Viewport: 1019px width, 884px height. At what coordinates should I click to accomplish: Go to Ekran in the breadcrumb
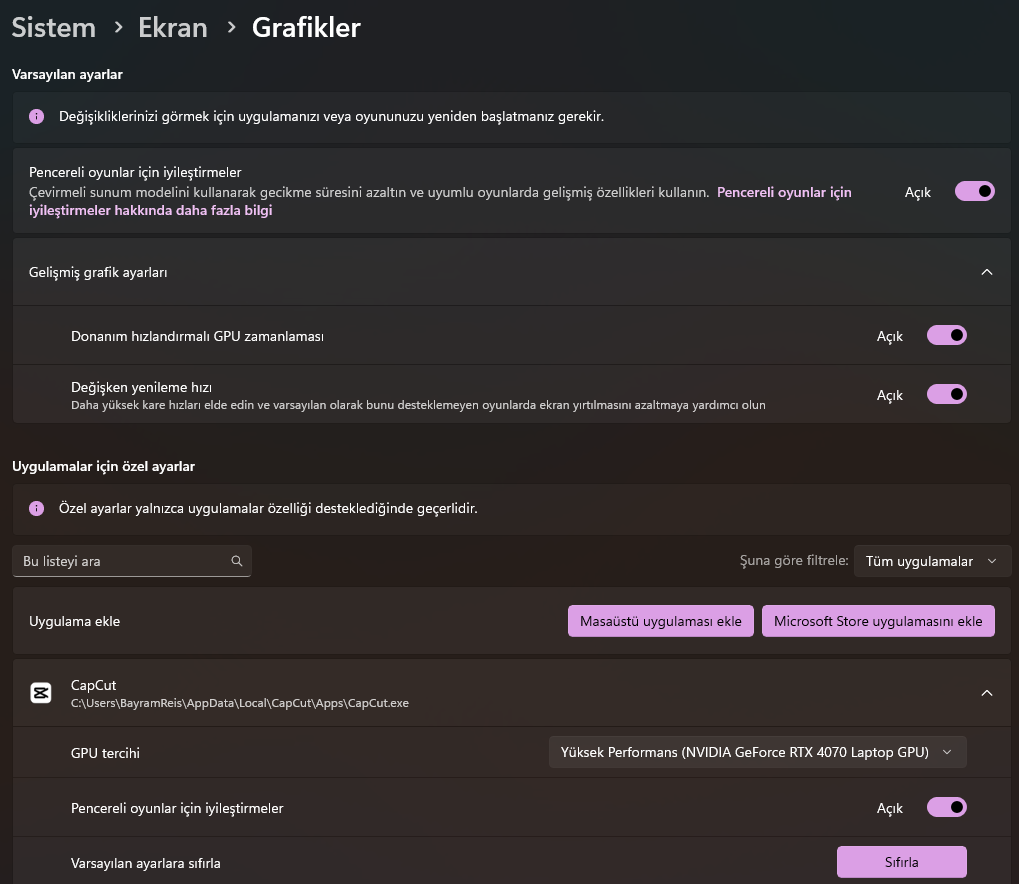[x=173, y=27]
